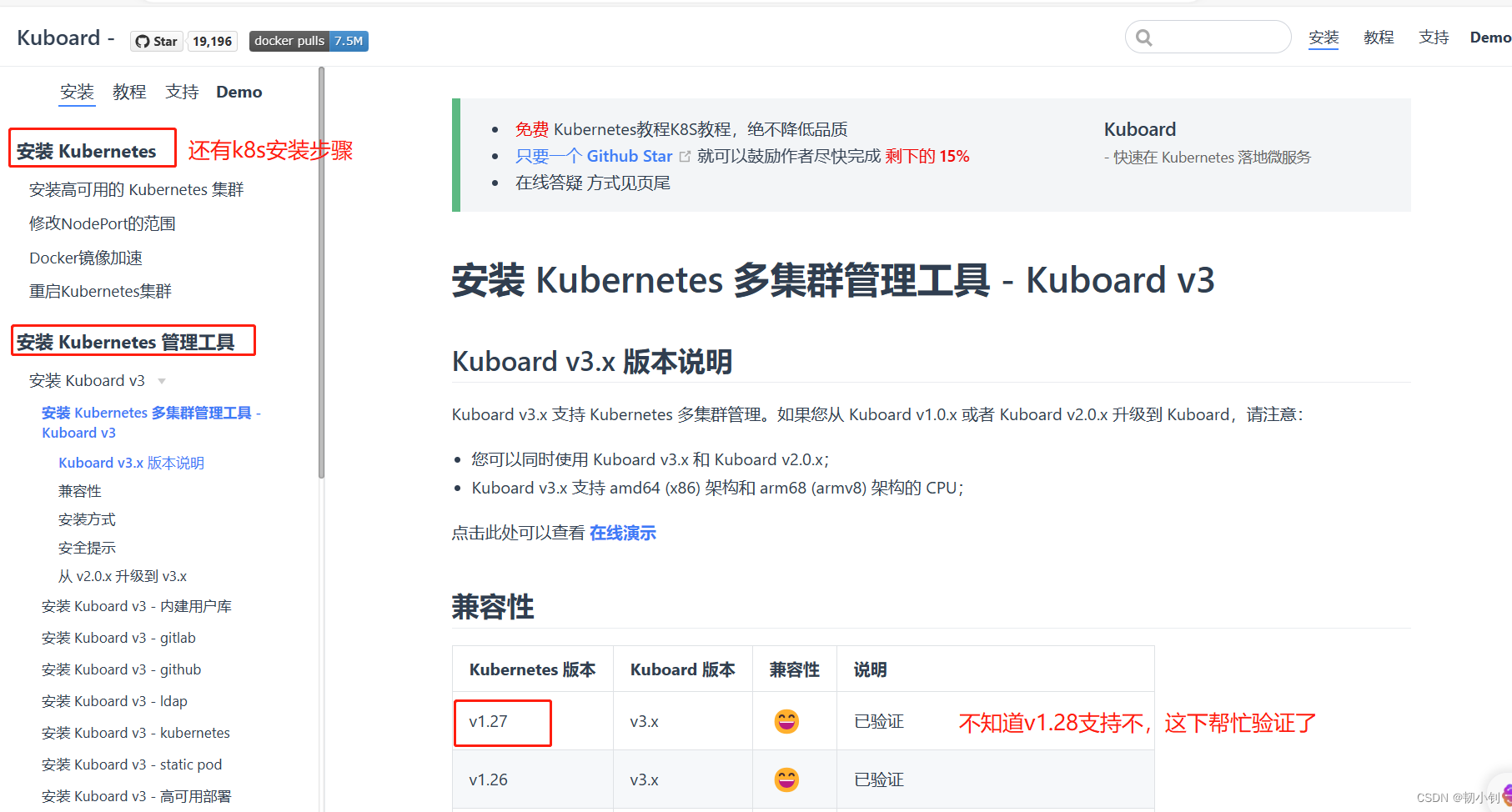Click 剩下的 15% red text
This screenshot has width=1512, height=812.
click(927, 156)
